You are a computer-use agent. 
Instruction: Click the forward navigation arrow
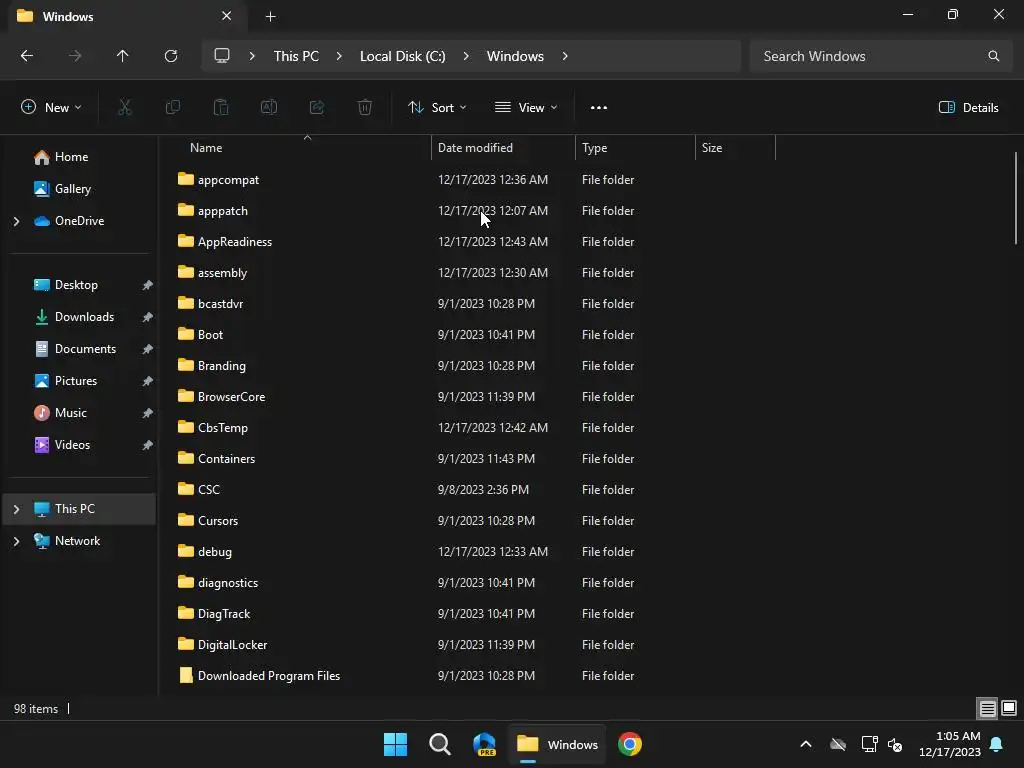[75, 56]
